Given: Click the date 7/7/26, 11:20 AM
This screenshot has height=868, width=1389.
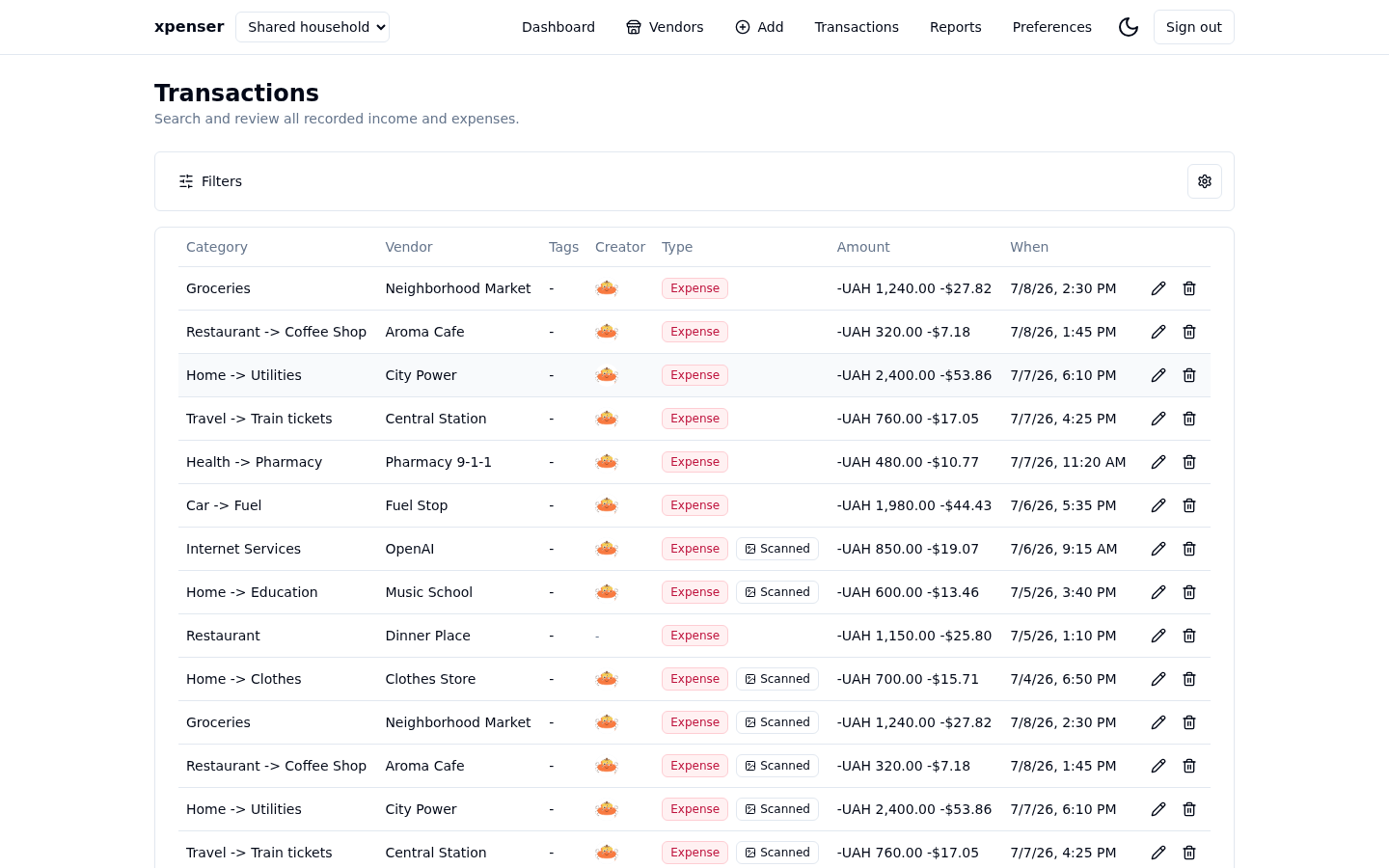Looking at the screenshot, I should [1068, 462].
